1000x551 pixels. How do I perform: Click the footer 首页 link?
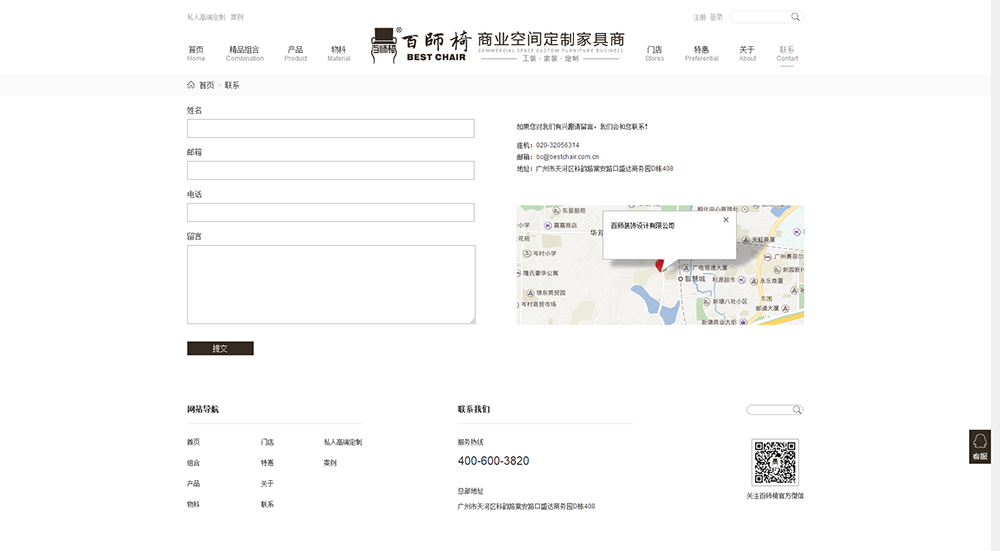coord(193,442)
